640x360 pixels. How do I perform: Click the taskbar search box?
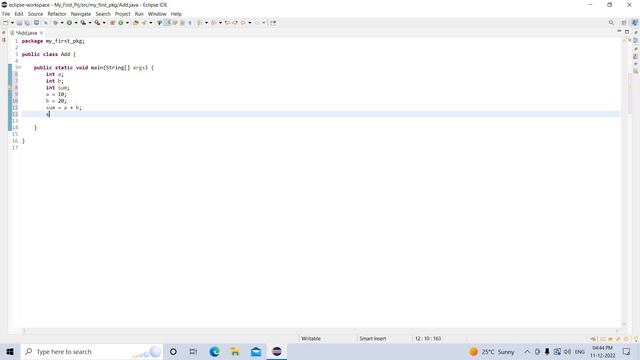coord(91,351)
